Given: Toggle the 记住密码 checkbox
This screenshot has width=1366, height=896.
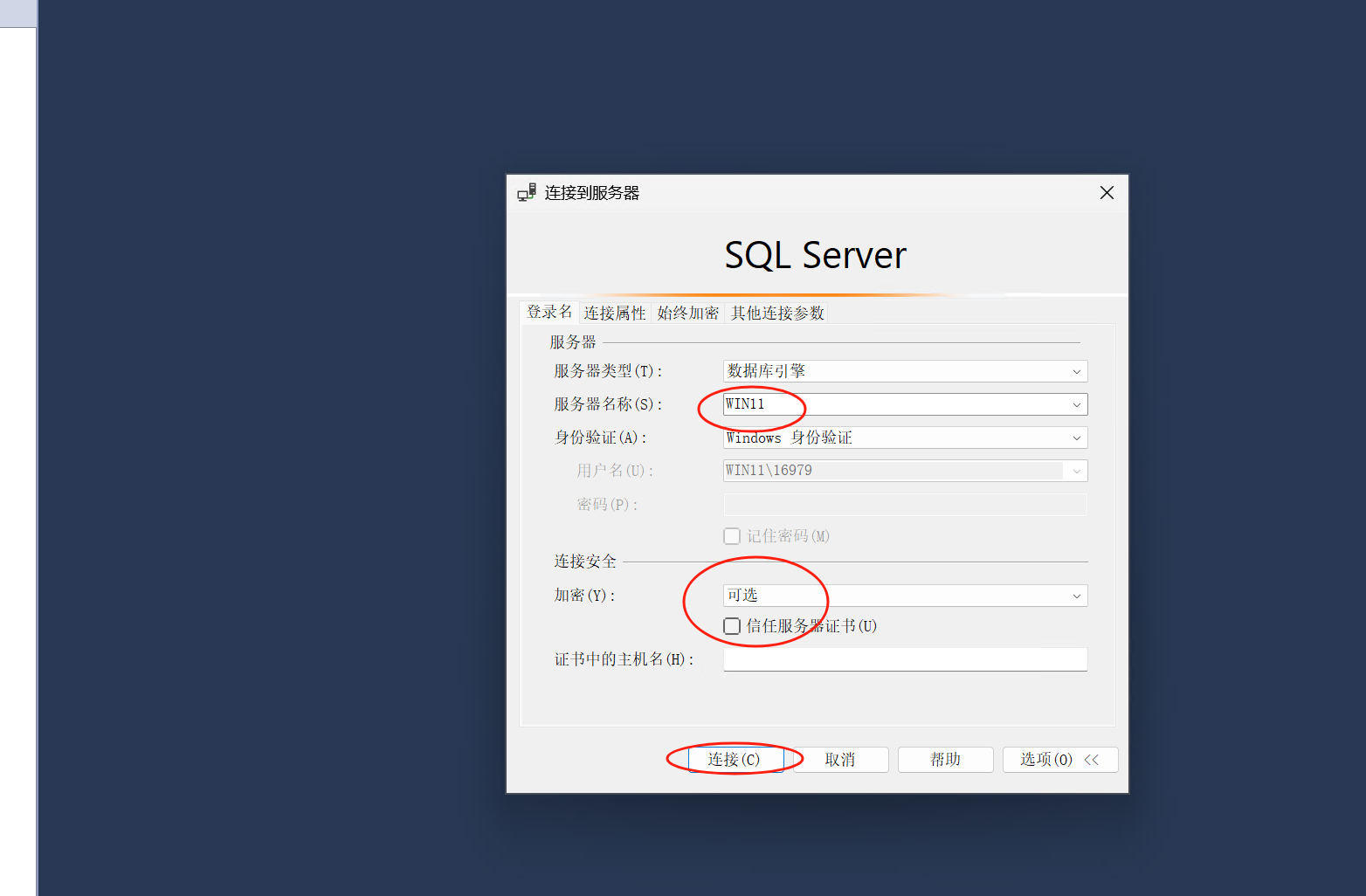Looking at the screenshot, I should (732, 535).
